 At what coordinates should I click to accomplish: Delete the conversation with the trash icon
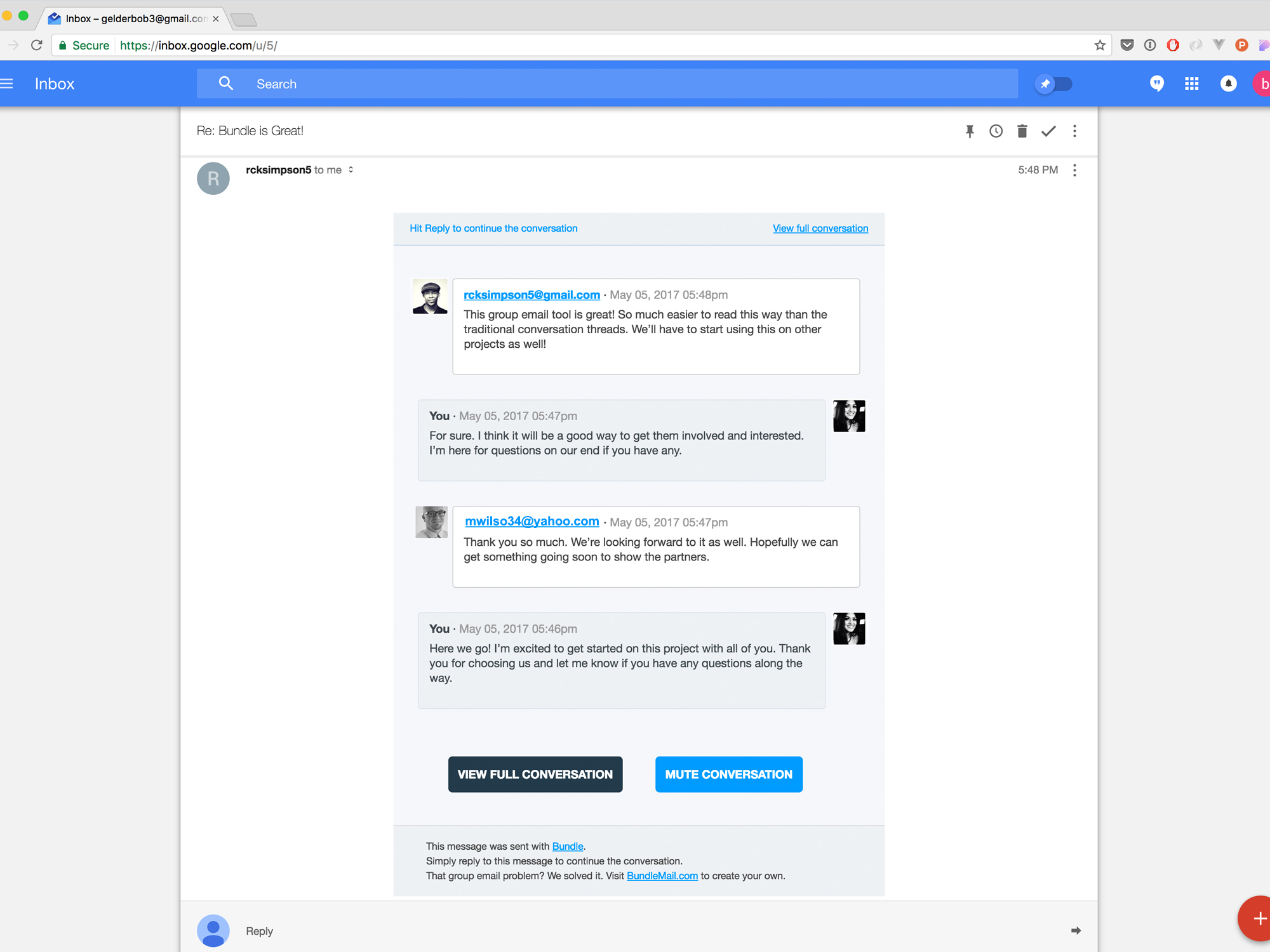pyautogui.click(x=1022, y=131)
